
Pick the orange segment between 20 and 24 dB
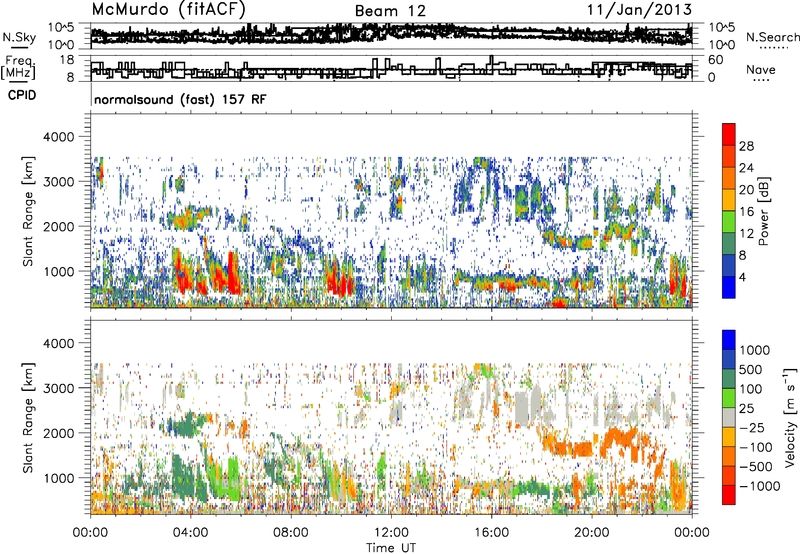pyautogui.click(x=729, y=178)
